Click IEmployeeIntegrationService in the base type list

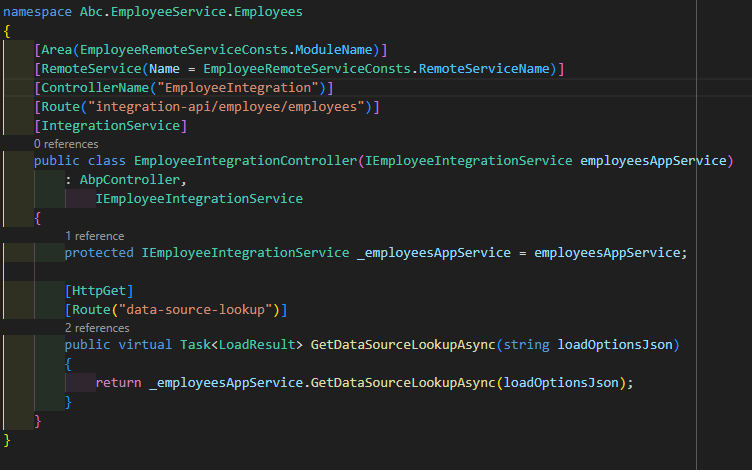point(199,198)
